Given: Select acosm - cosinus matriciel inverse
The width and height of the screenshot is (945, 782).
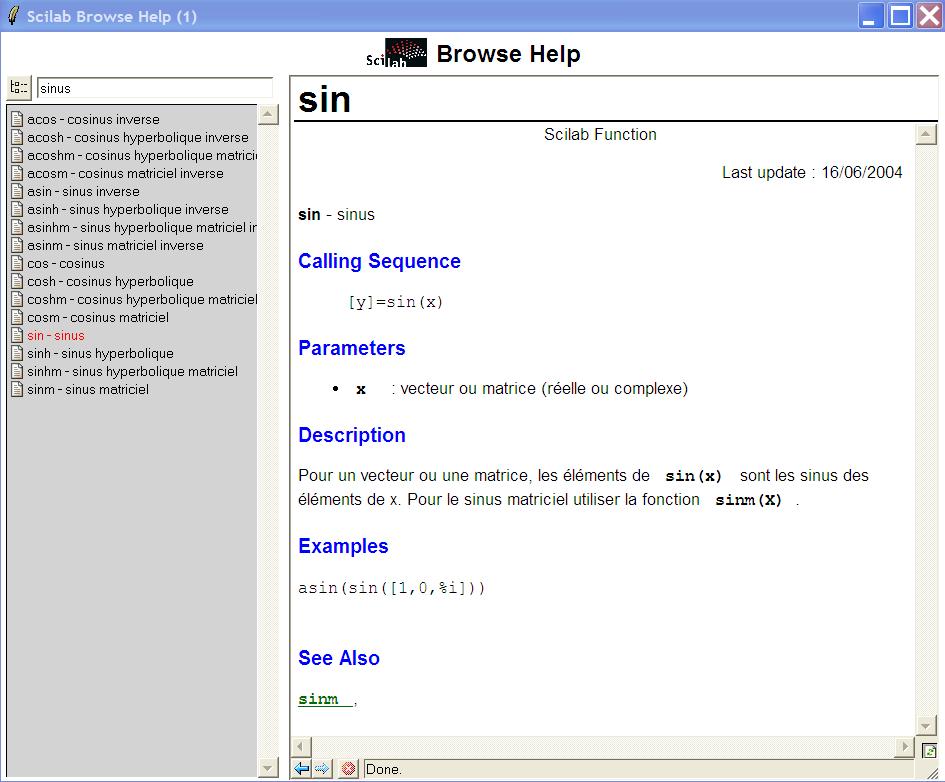Looking at the screenshot, I should click(125, 174).
